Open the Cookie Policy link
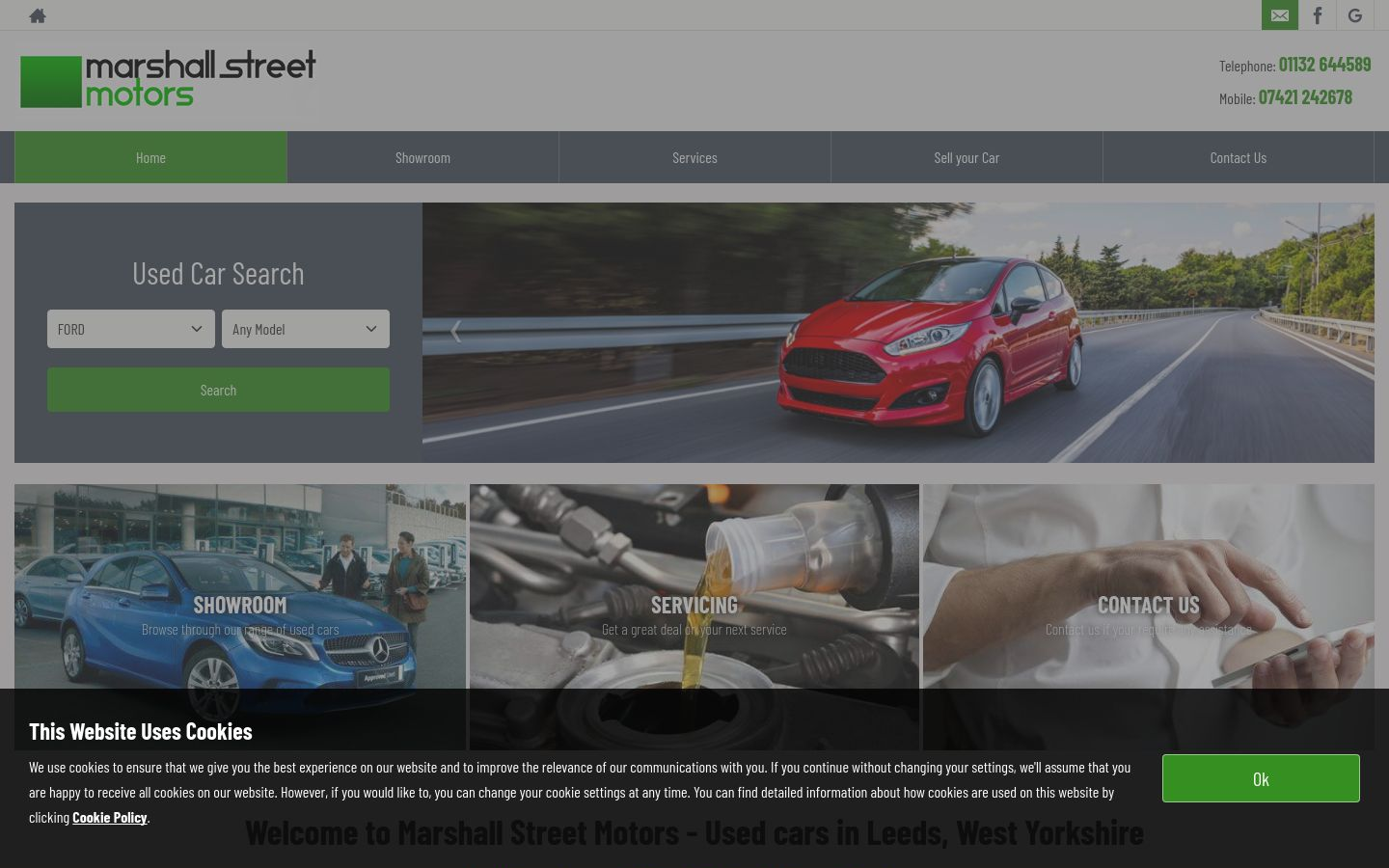Viewport: 1389px width, 868px height. (110, 817)
